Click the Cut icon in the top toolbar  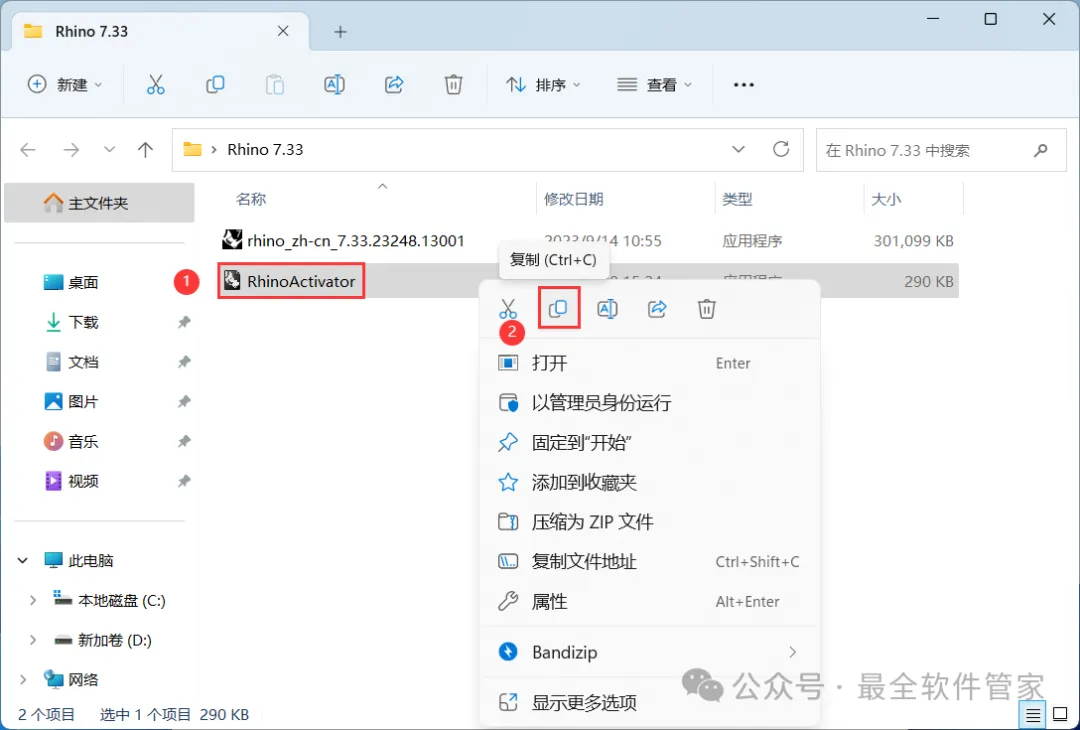pos(156,85)
